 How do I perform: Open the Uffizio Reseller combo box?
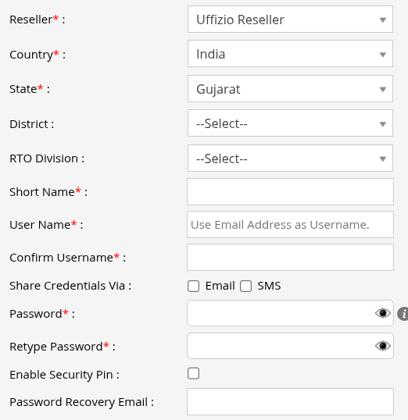tap(290, 19)
